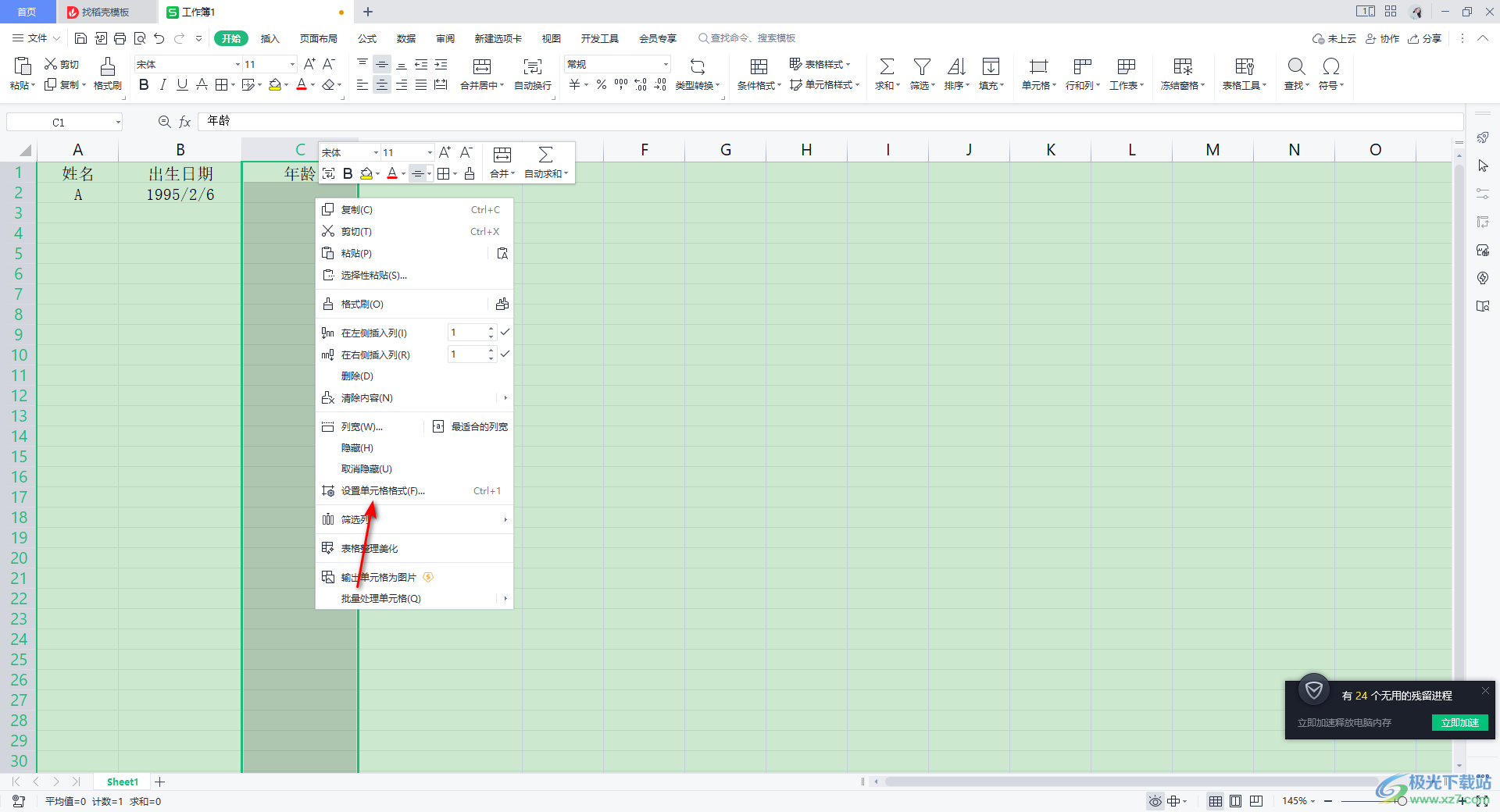Screen dimensions: 1500x812
Task: Click the Save icon in quick access bar
Action: 80,38
